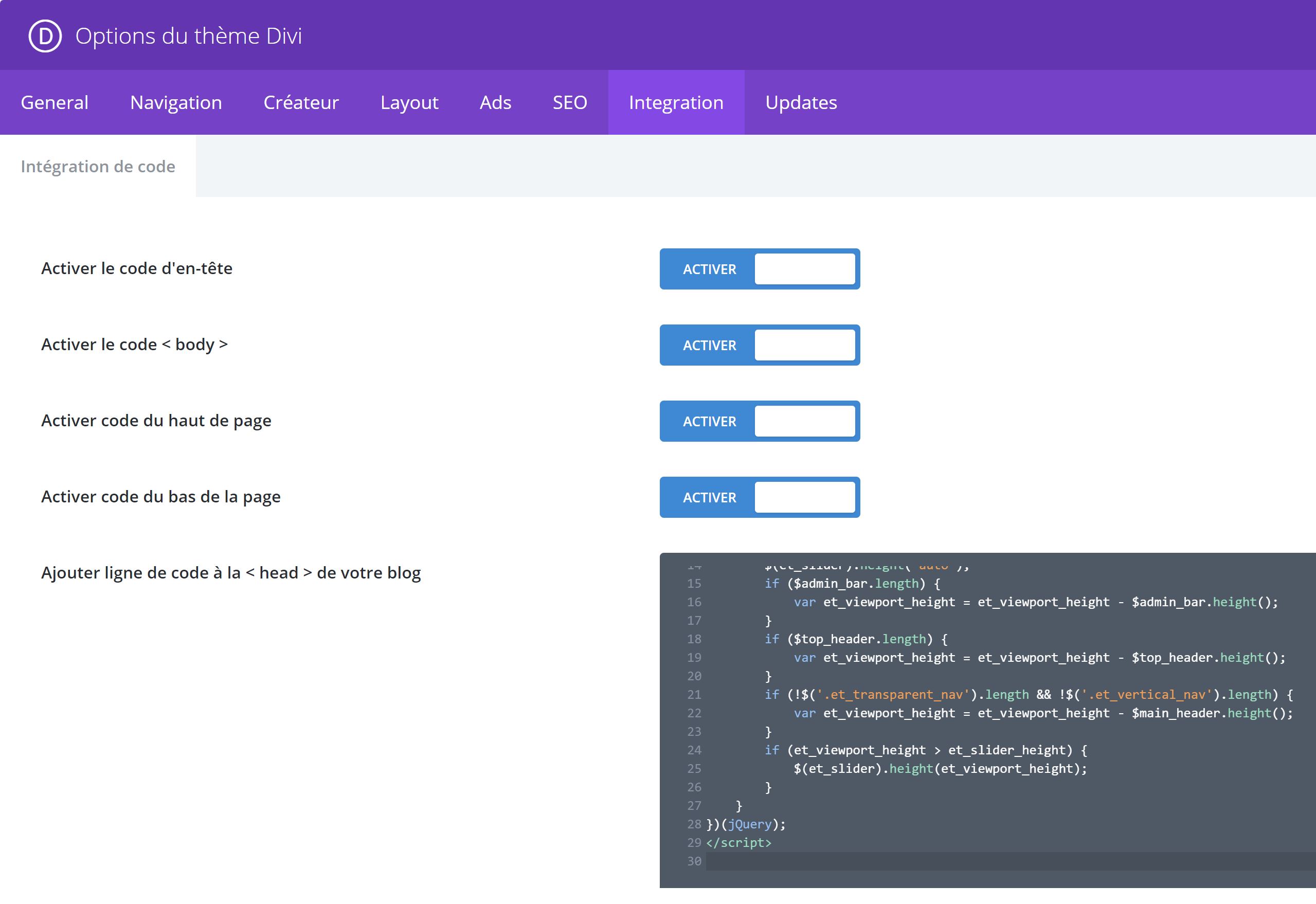Viewport: 1316px width, 904px height.
Task: Go to the Ads tab
Action: pos(495,102)
